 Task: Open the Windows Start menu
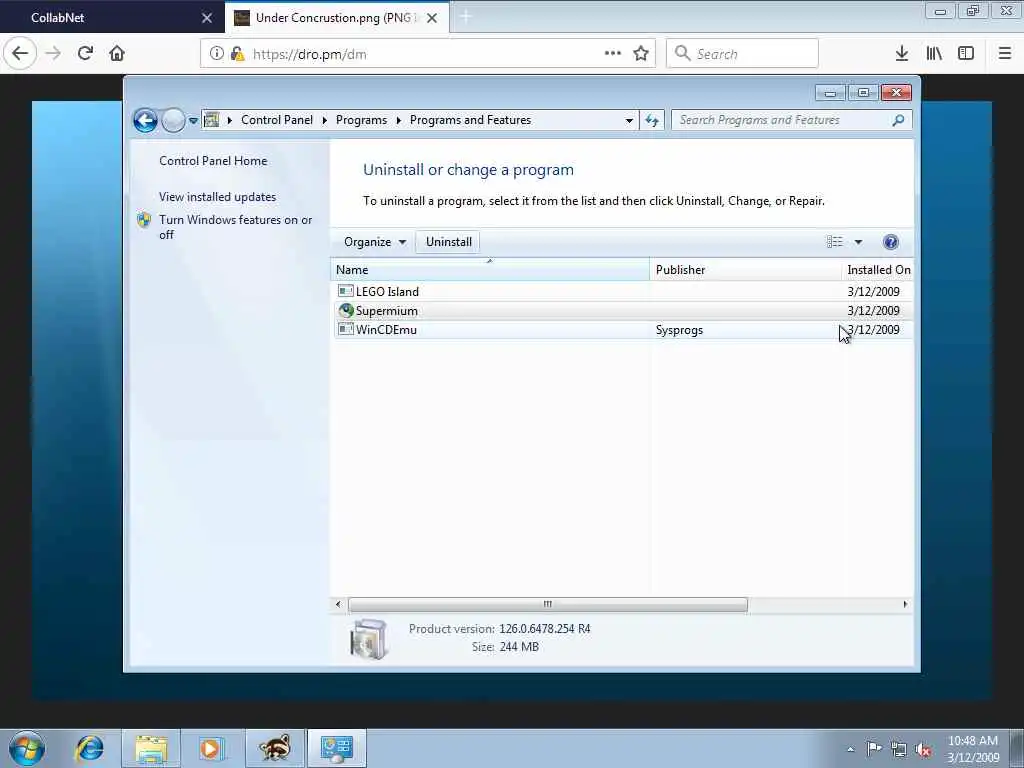pyautogui.click(x=27, y=748)
